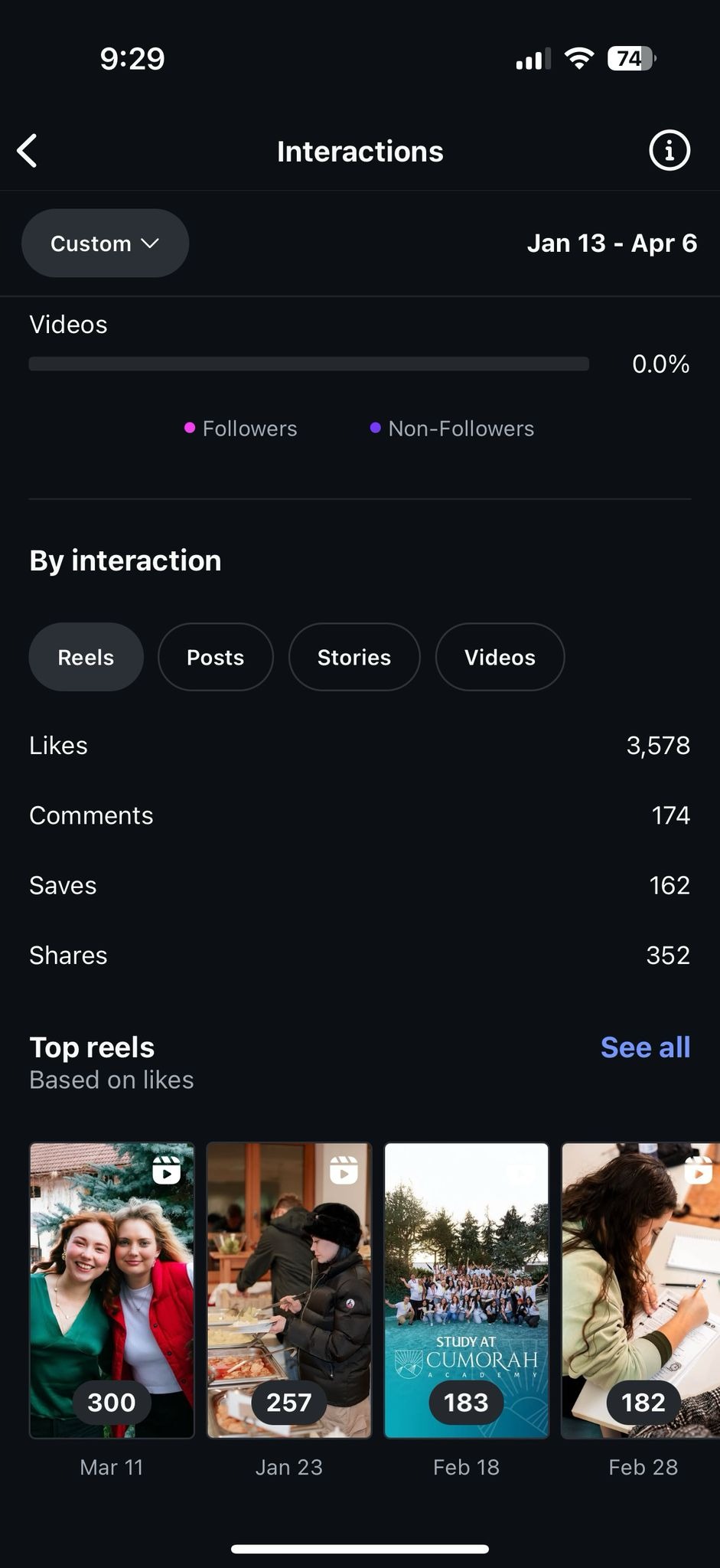Open the Mar 11 reel with 300 likes

[112, 1290]
